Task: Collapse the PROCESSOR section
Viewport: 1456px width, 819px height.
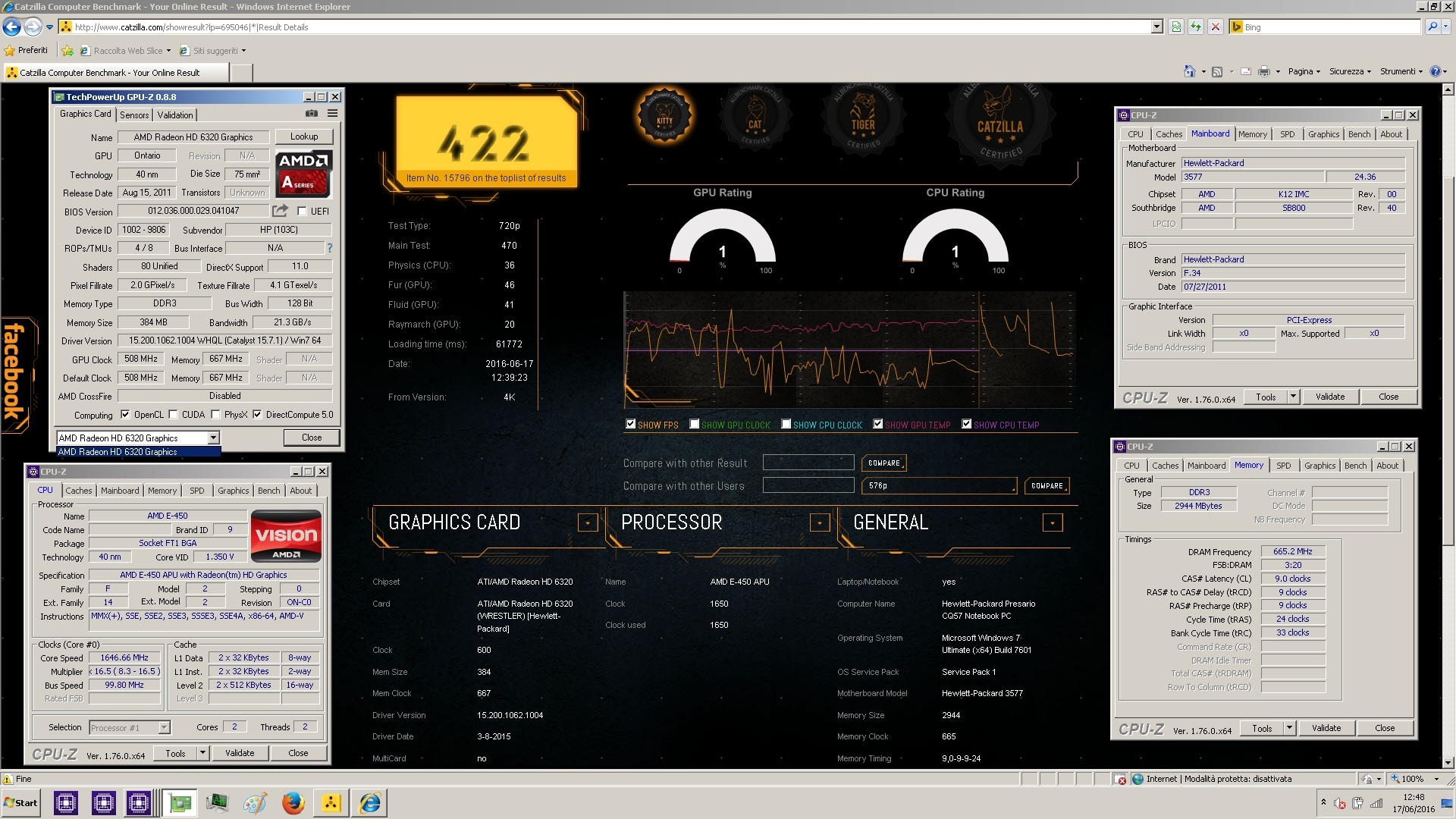Action: click(820, 522)
